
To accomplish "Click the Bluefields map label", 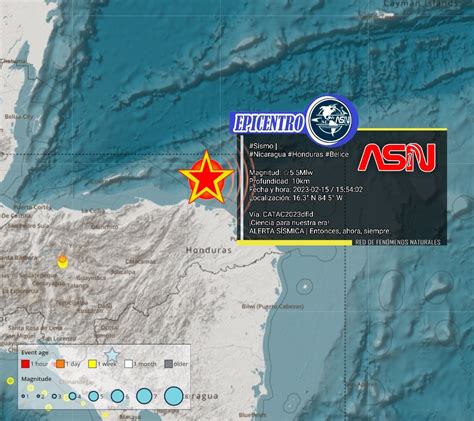I will point(252,415).
